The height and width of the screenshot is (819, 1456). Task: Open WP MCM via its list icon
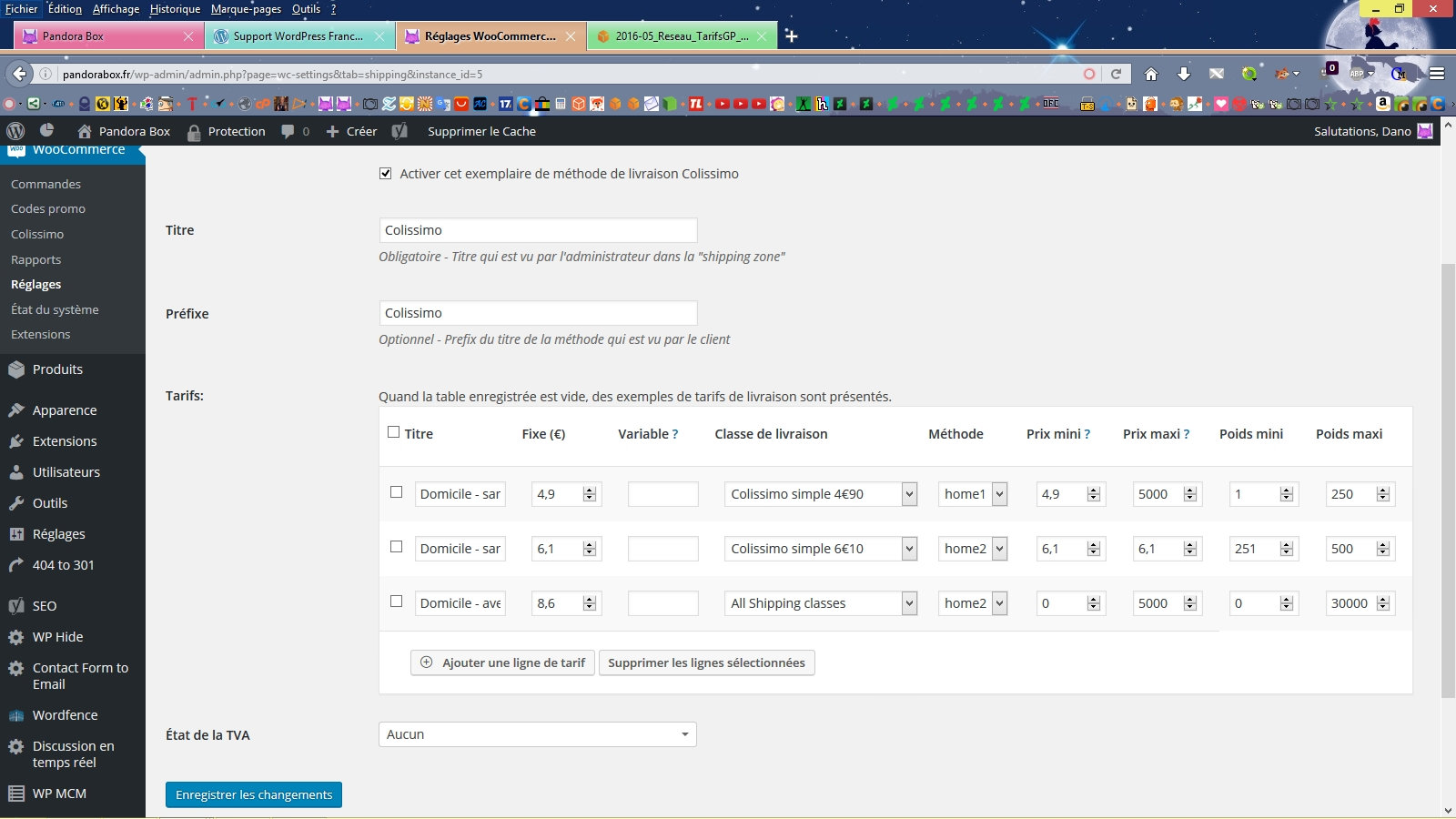[16, 794]
